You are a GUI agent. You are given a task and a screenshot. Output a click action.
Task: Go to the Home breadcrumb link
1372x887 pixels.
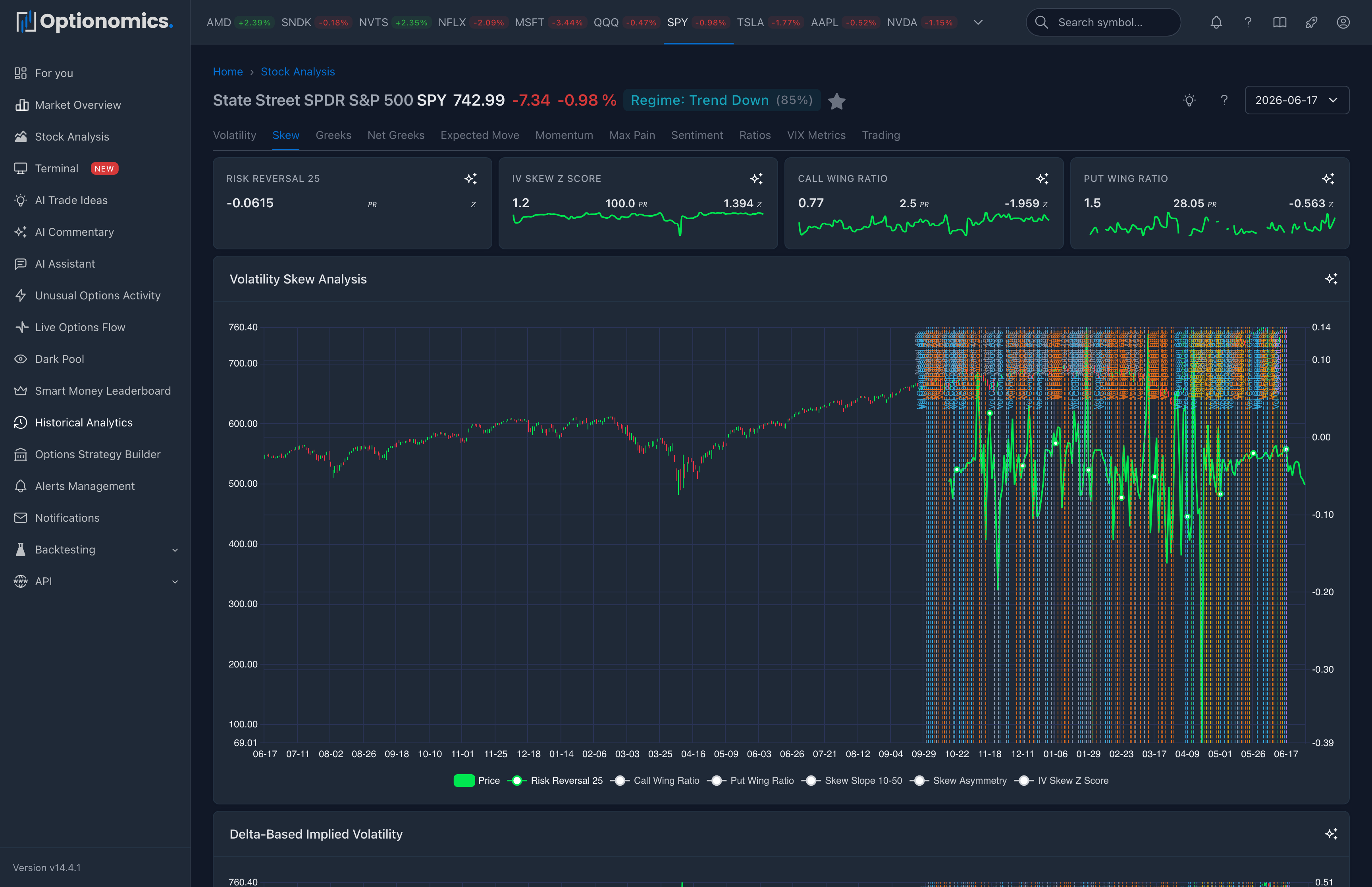click(x=228, y=71)
